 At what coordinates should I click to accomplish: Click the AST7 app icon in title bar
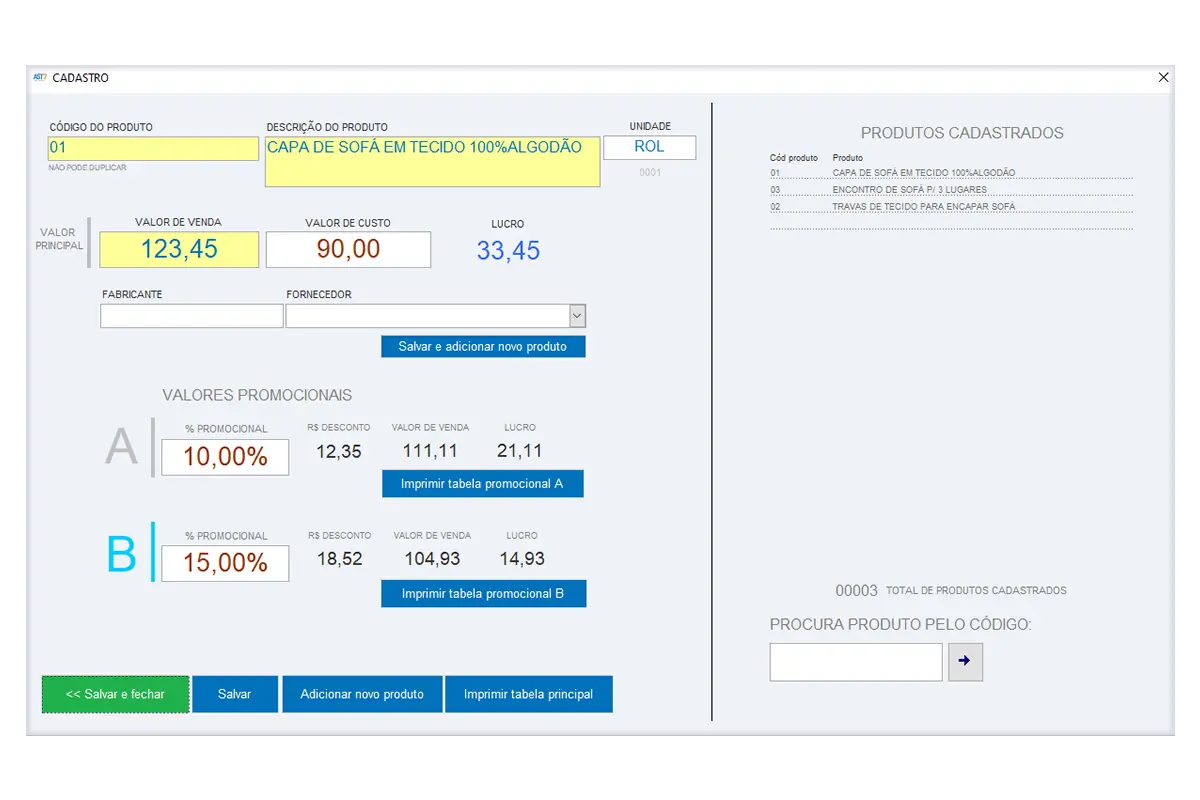click(x=40, y=77)
